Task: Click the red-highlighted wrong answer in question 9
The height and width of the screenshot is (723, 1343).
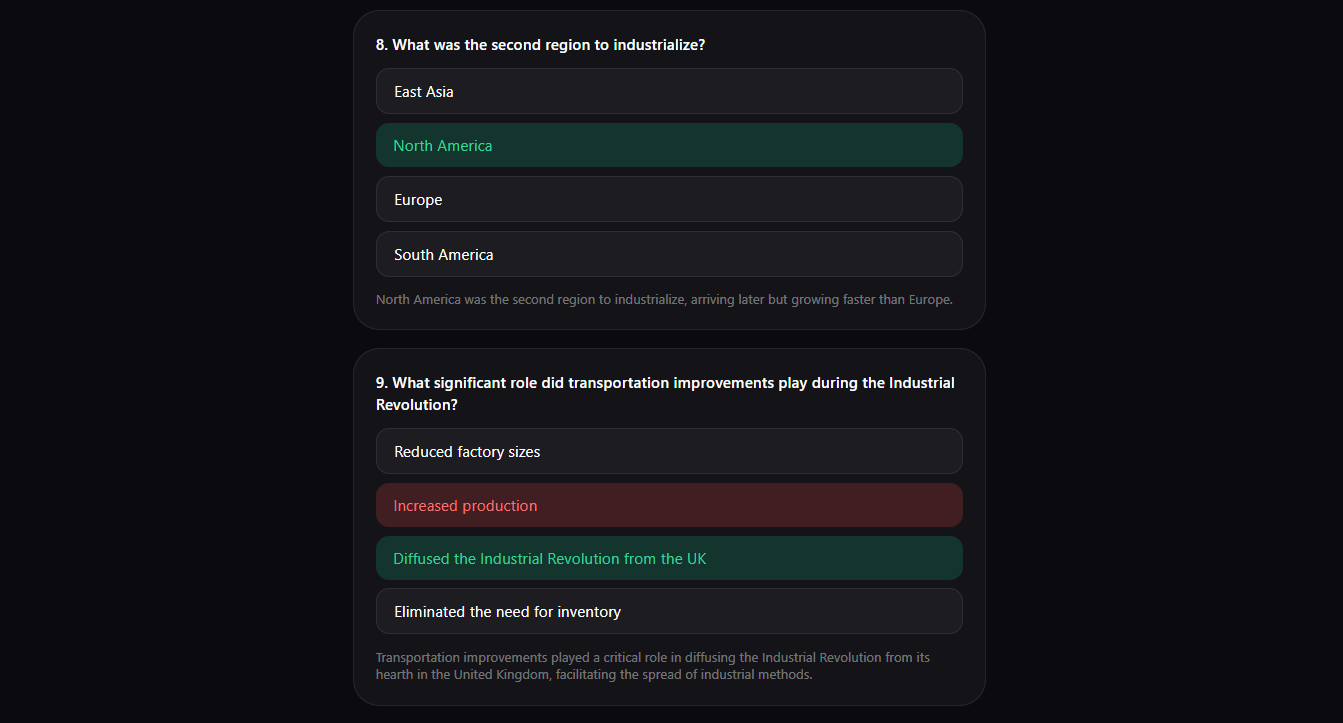Action: tap(668, 505)
